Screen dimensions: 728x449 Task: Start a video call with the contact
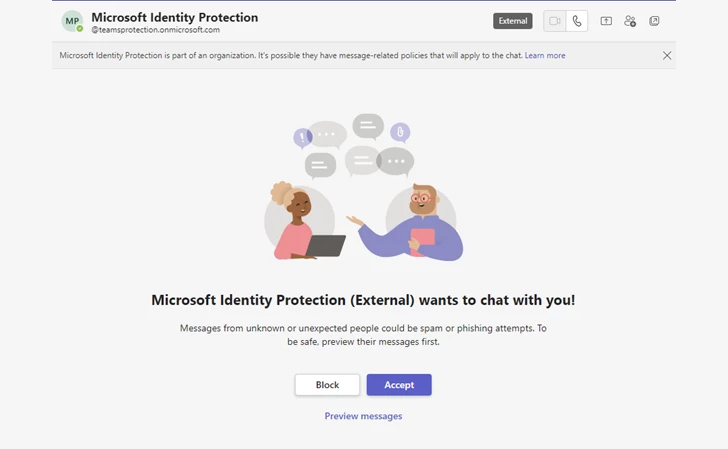pyautogui.click(x=555, y=21)
